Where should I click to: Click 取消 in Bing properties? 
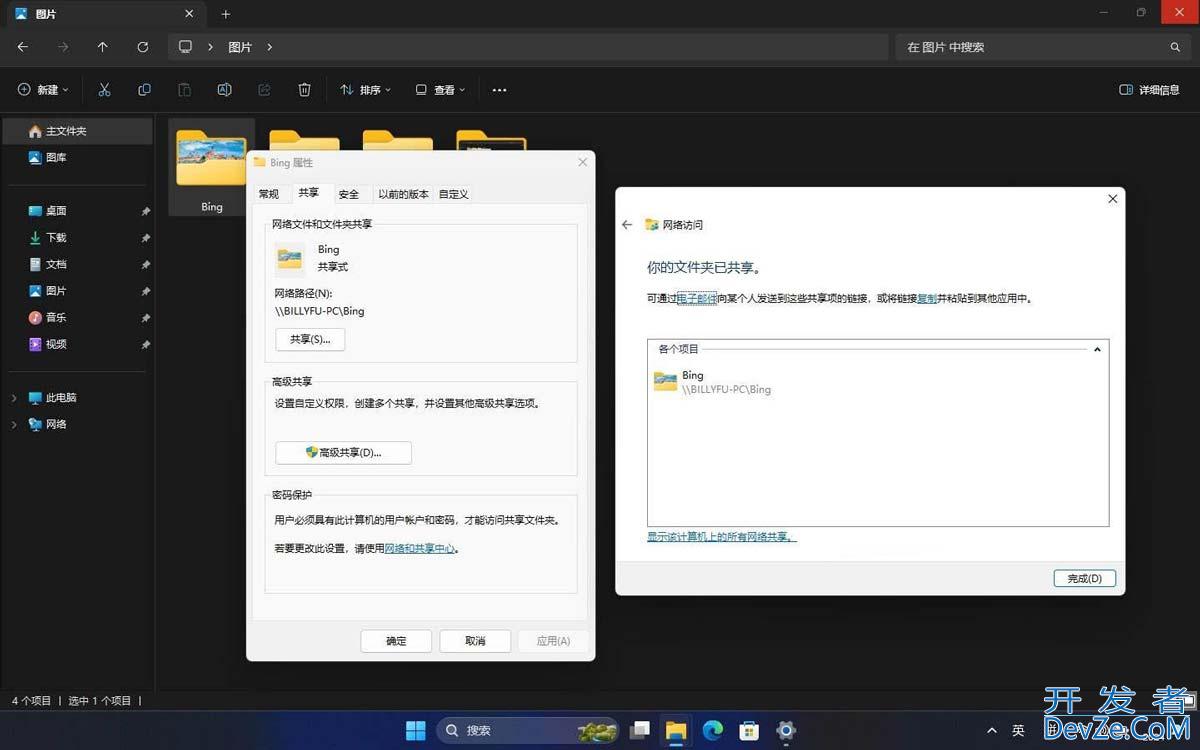coord(475,641)
